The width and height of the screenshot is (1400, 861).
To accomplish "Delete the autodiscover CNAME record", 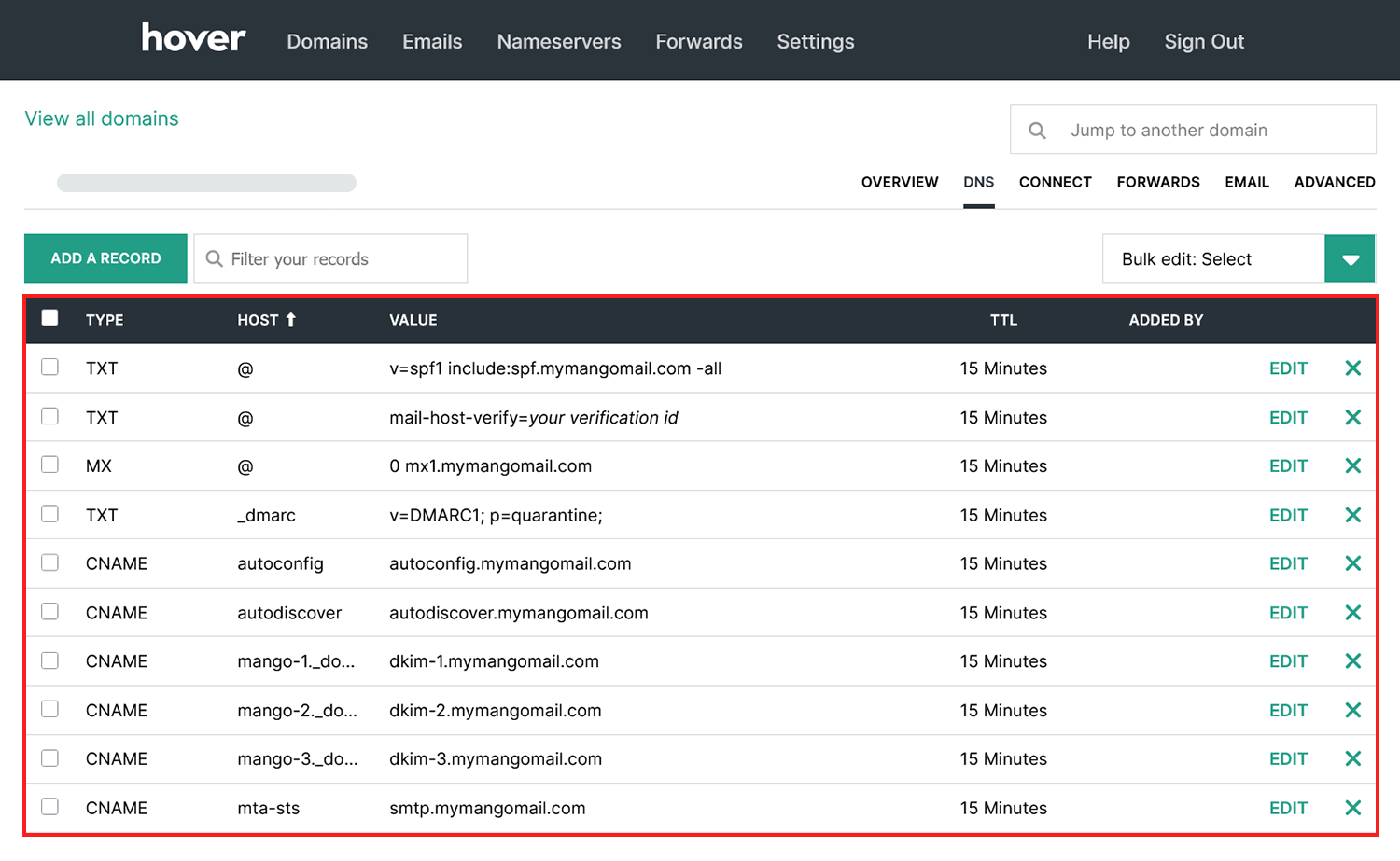I will tap(1352, 613).
